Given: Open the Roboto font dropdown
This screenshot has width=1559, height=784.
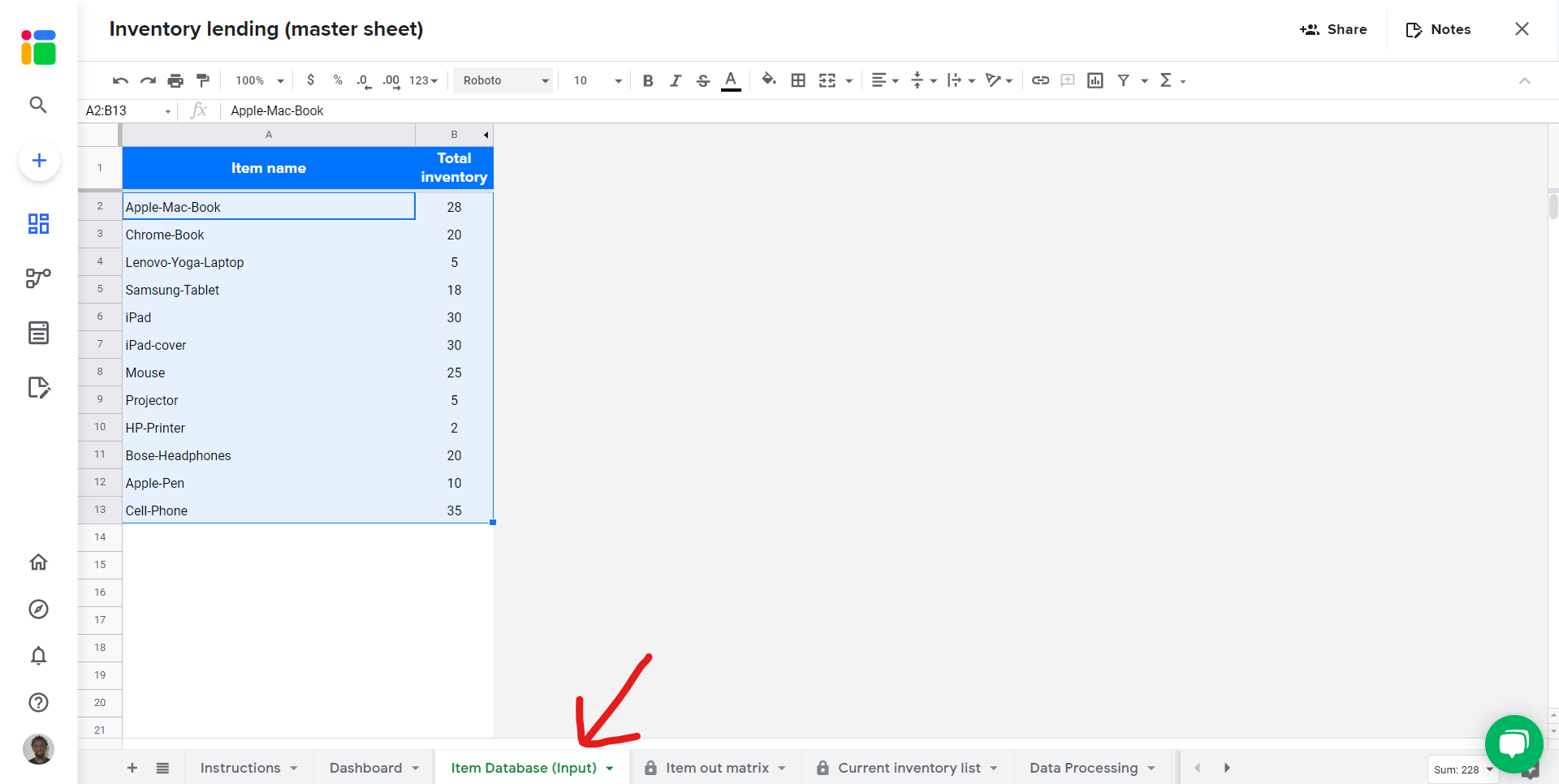Looking at the screenshot, I should click(503, 80).
